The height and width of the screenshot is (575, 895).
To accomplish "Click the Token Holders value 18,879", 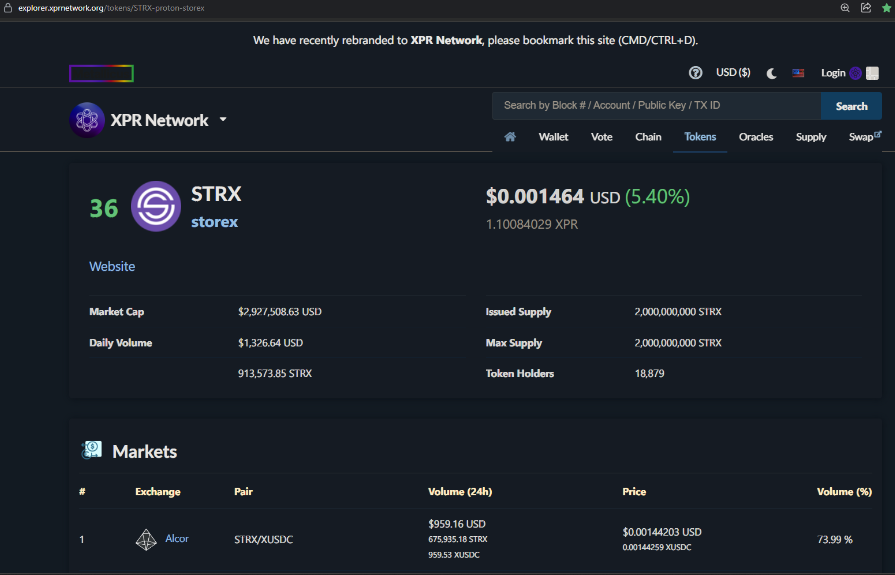I will tap(650, 373).
